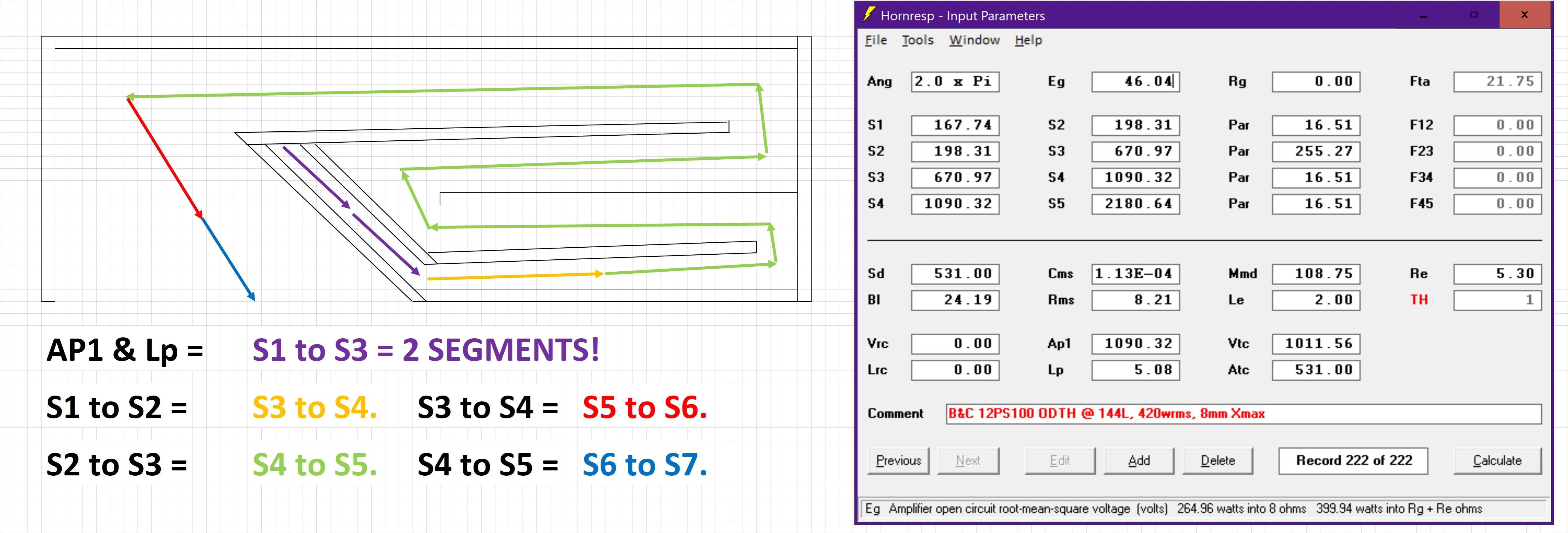Image resolution: width=1568 pixels, height=533 pixels.
Task: Click the Atc field showing 531.00
Action: pos(1316,370)
